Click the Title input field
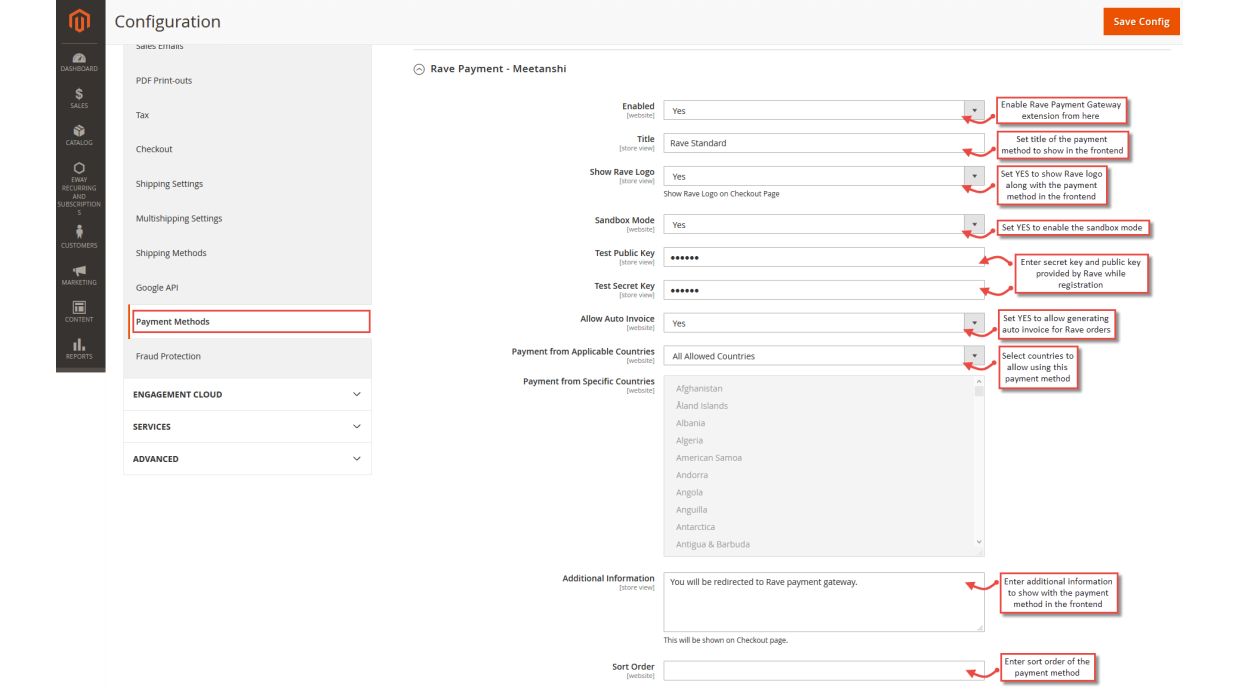Image resolution: width=1239 pixels, height=690 pixels. click(824, 143)
